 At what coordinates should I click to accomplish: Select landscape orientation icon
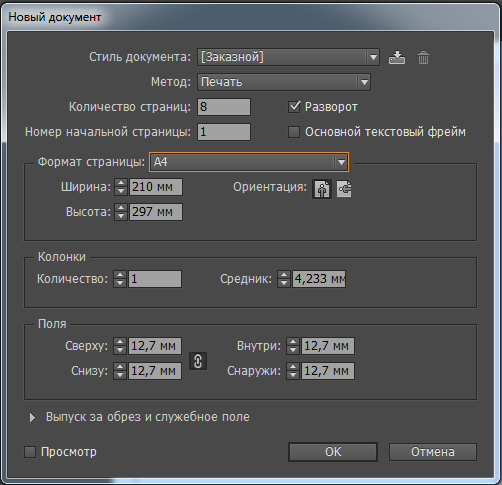(x=344, y=189)
